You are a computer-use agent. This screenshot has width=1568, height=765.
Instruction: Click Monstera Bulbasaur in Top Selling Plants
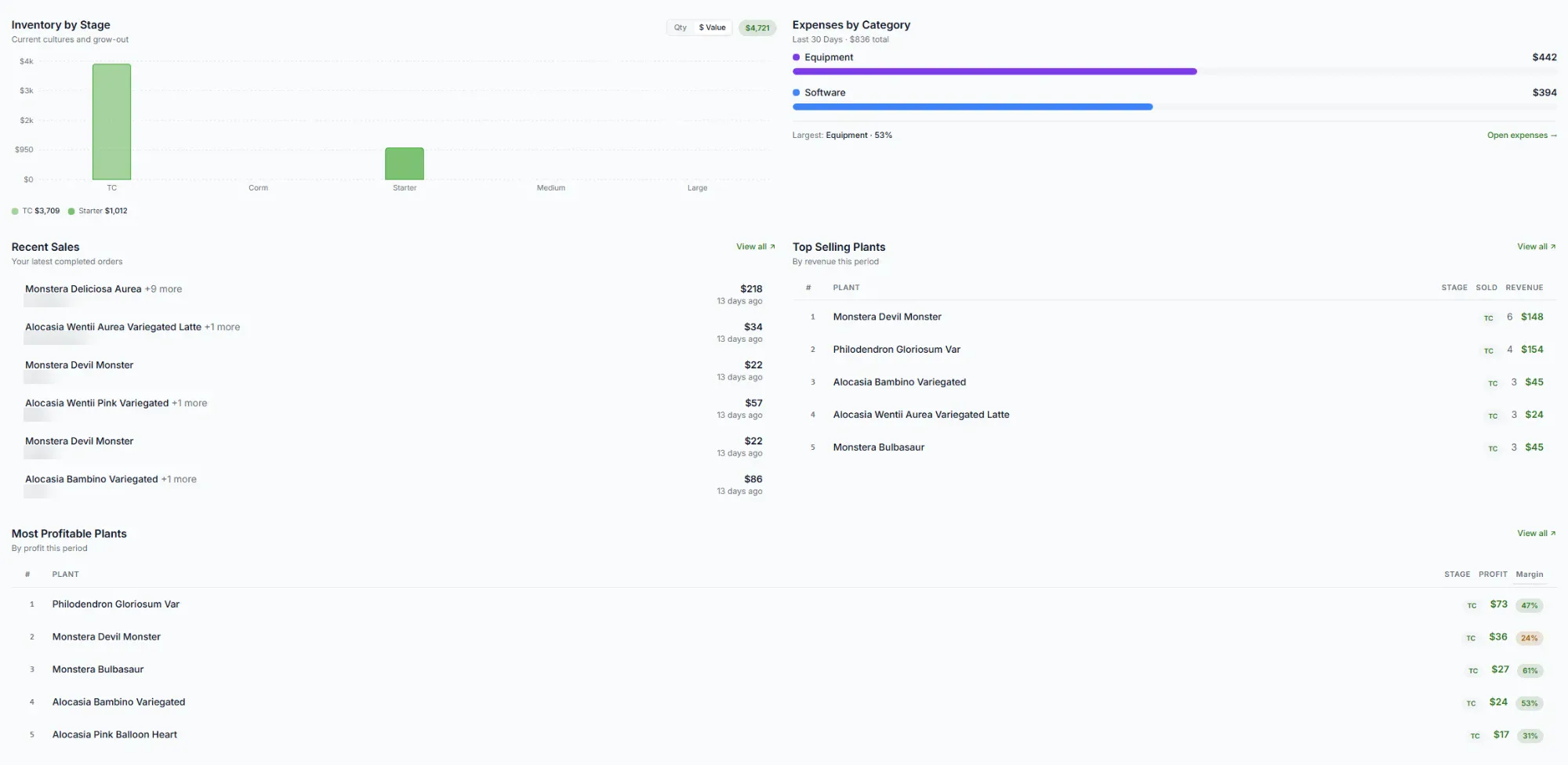[x=879, y=448]
